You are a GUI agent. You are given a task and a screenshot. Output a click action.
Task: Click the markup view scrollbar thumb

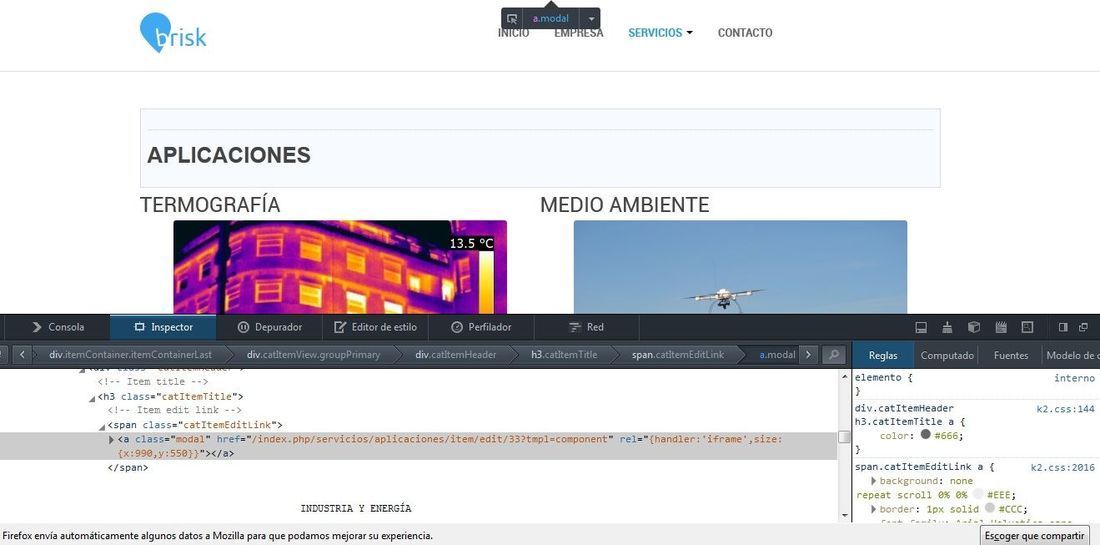pos(844,437)
